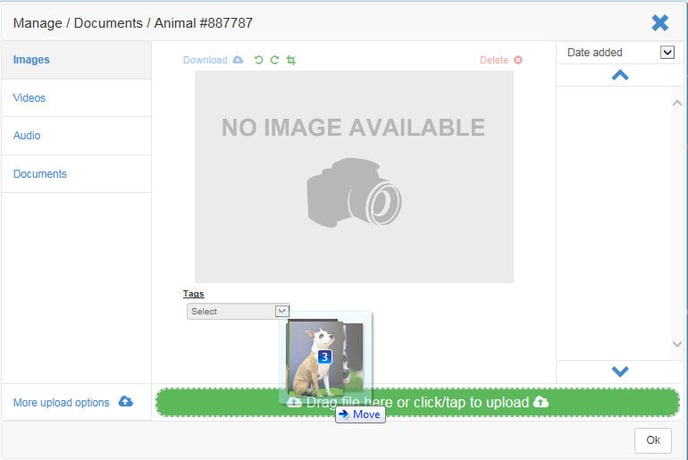Viewport: 688px width, 460px height.
Task: Rotate image clockwise
Action: (x=275, y=60)
